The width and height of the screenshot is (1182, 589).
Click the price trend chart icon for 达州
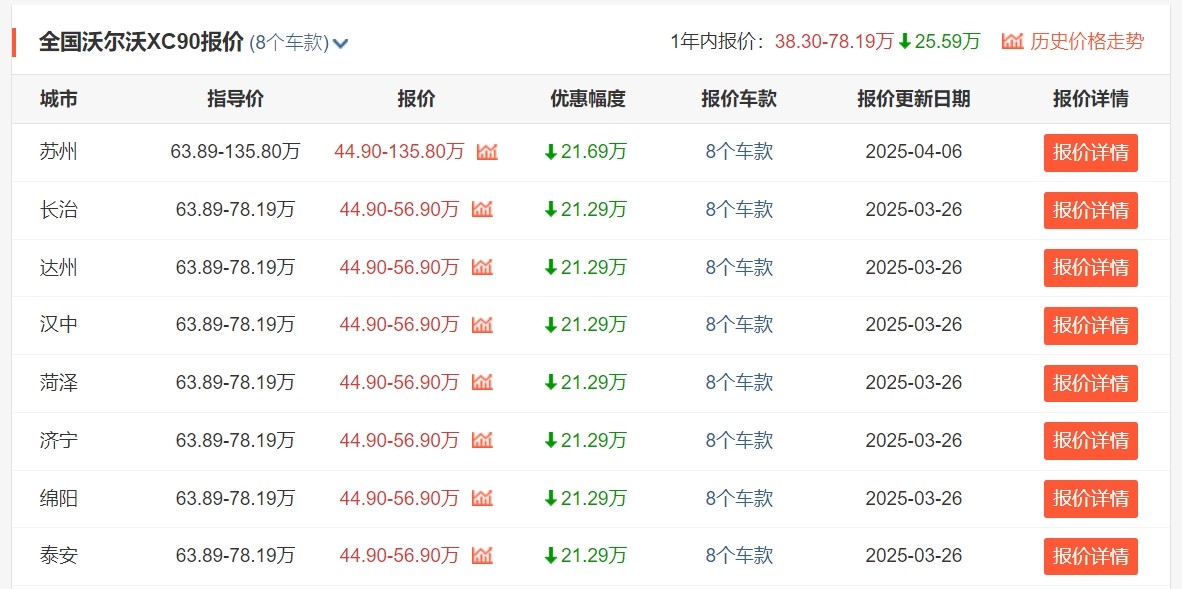(482, 267)
